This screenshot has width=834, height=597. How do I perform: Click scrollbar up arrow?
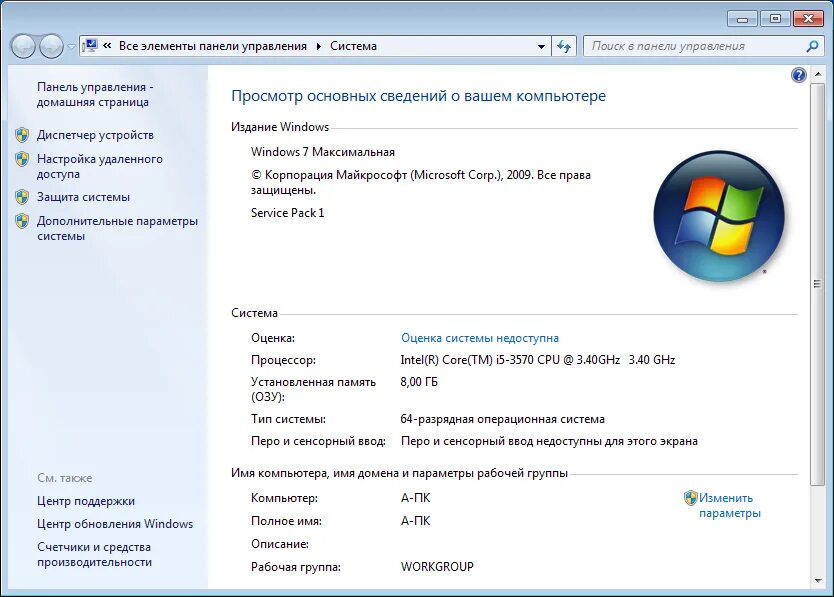click(x=817, y=75)
